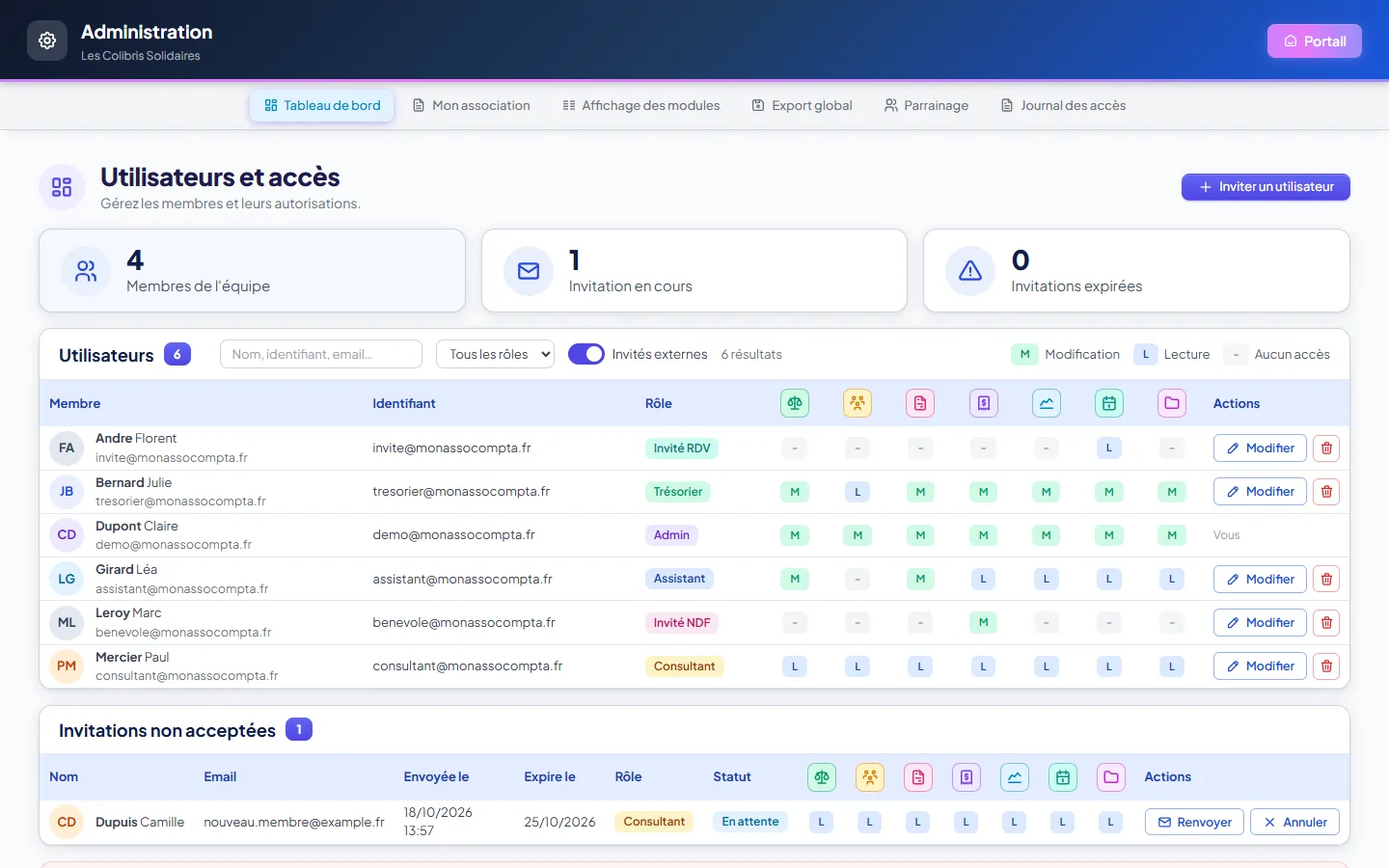Delete user Girard Léa with trash icon
1389x868 pixels.
click(x=1326, y=580)
